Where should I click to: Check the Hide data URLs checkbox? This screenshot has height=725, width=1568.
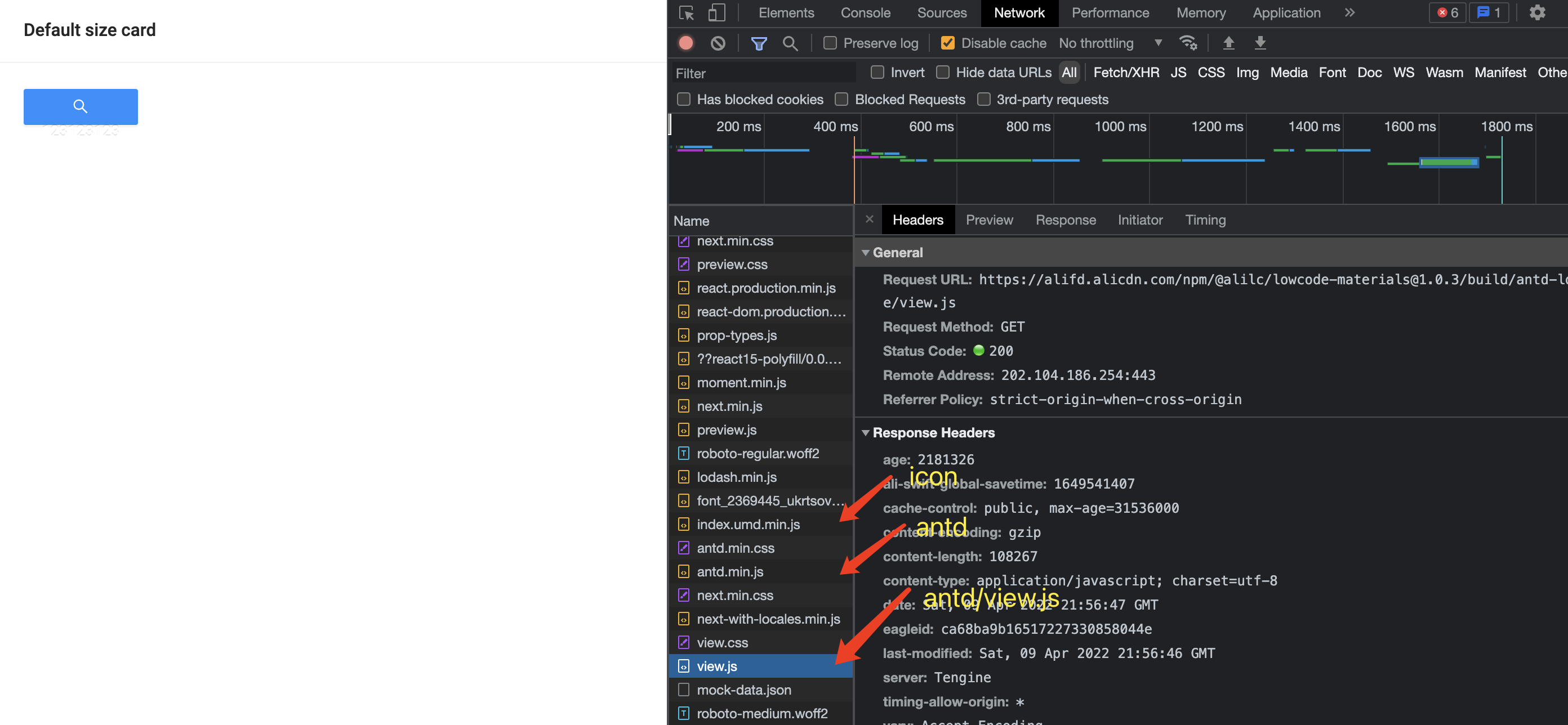943,72
